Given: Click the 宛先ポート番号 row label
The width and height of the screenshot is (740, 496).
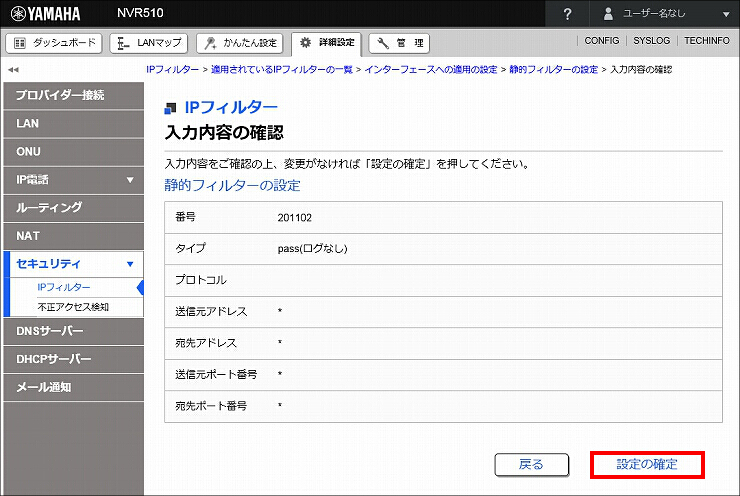Looking at the screenshot, I should 211,406.
